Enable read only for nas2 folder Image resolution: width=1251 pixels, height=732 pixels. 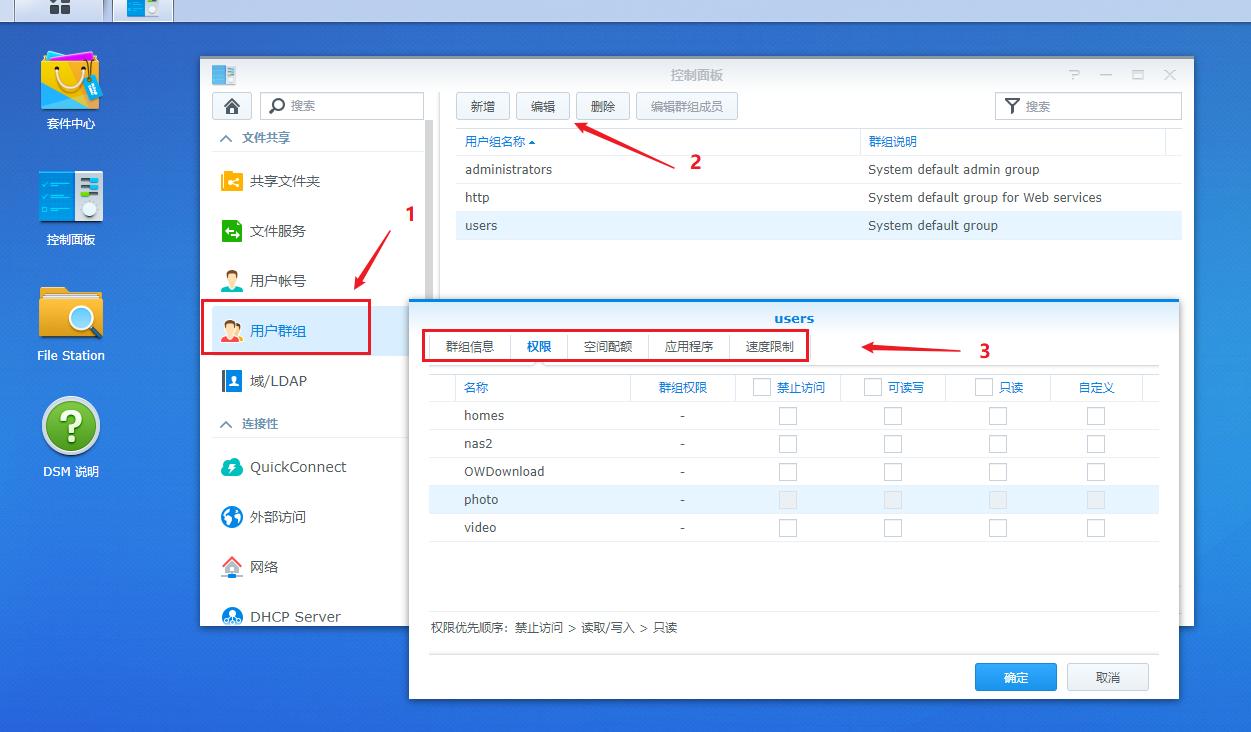pyautogui.click(x=998, y=444)
